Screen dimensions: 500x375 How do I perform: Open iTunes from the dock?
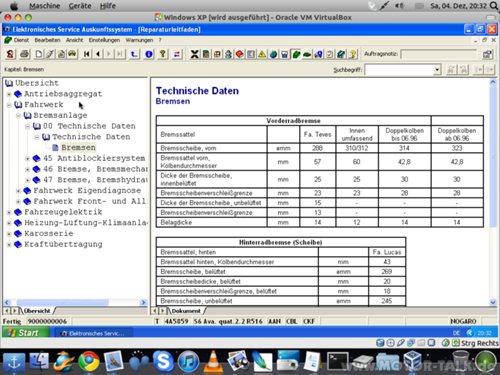click(x=188, y=361)
